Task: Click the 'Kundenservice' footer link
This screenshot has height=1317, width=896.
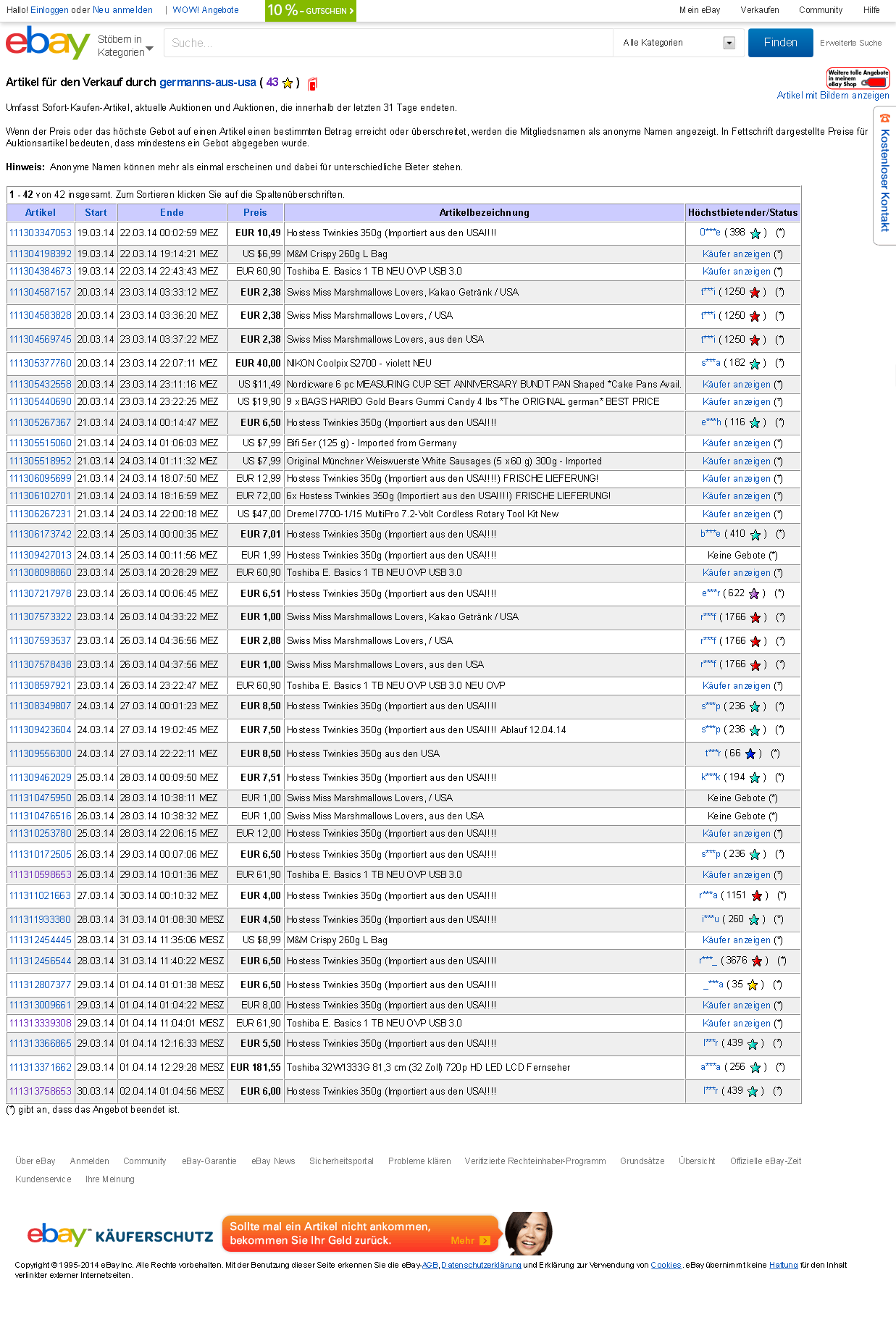Action: pos(43,1179)
